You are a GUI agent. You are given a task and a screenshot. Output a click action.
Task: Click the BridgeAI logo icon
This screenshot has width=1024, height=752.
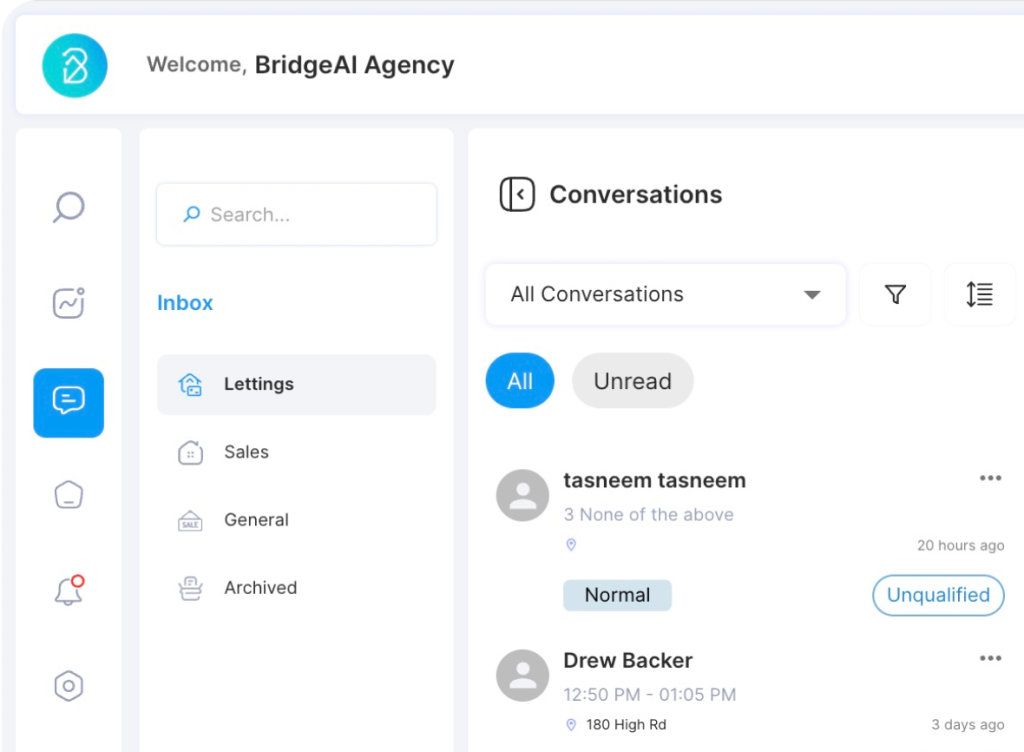point(74,65)
